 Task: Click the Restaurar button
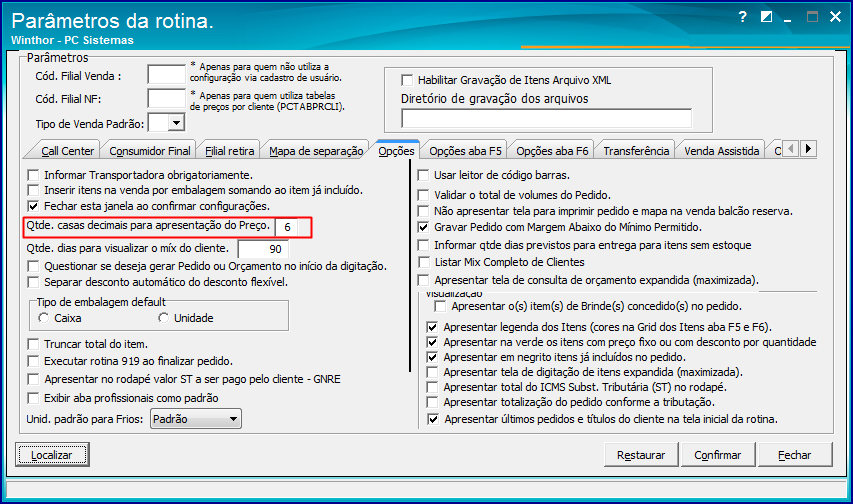pyautogui.click(x=641, y=454)
